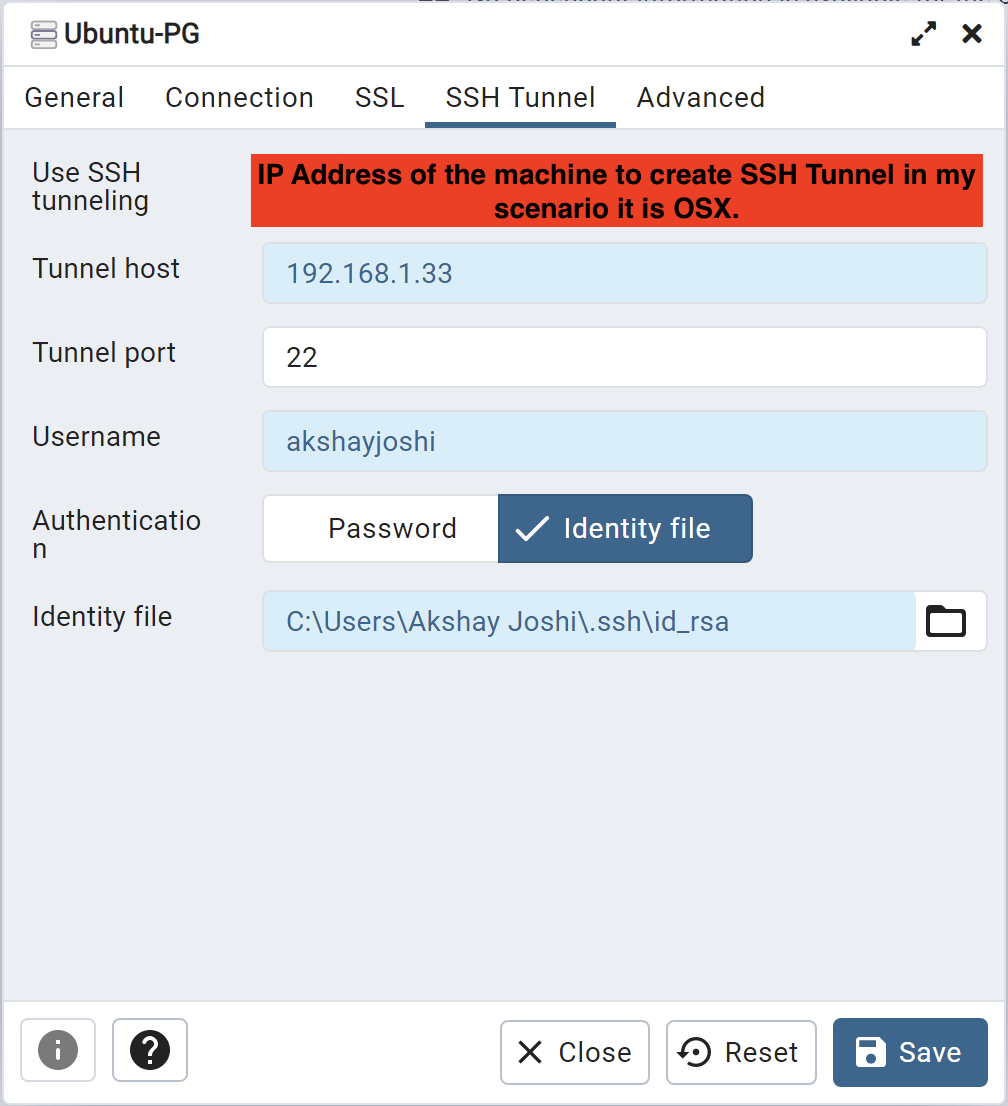The height and width of the screenshot is (1106, 1008).
Task: Choose Identity file authentication option
Action: 625,528
